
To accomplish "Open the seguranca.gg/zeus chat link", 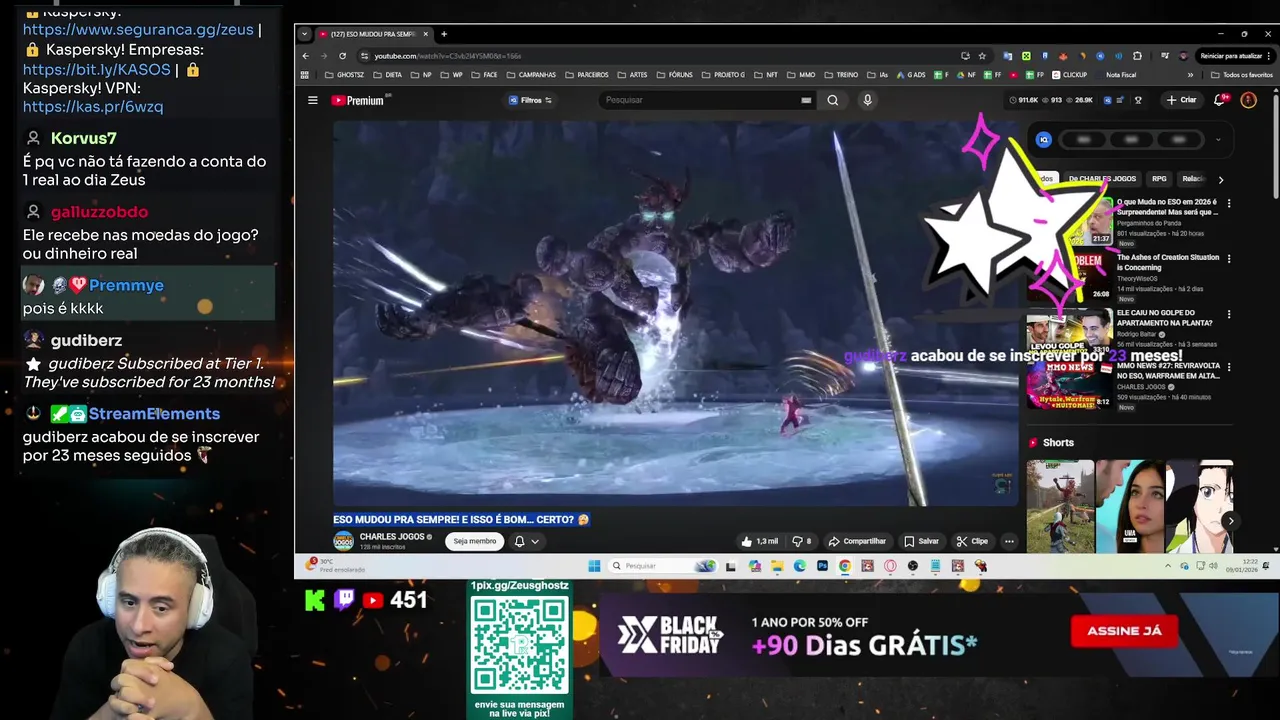I will pos(138,30).
